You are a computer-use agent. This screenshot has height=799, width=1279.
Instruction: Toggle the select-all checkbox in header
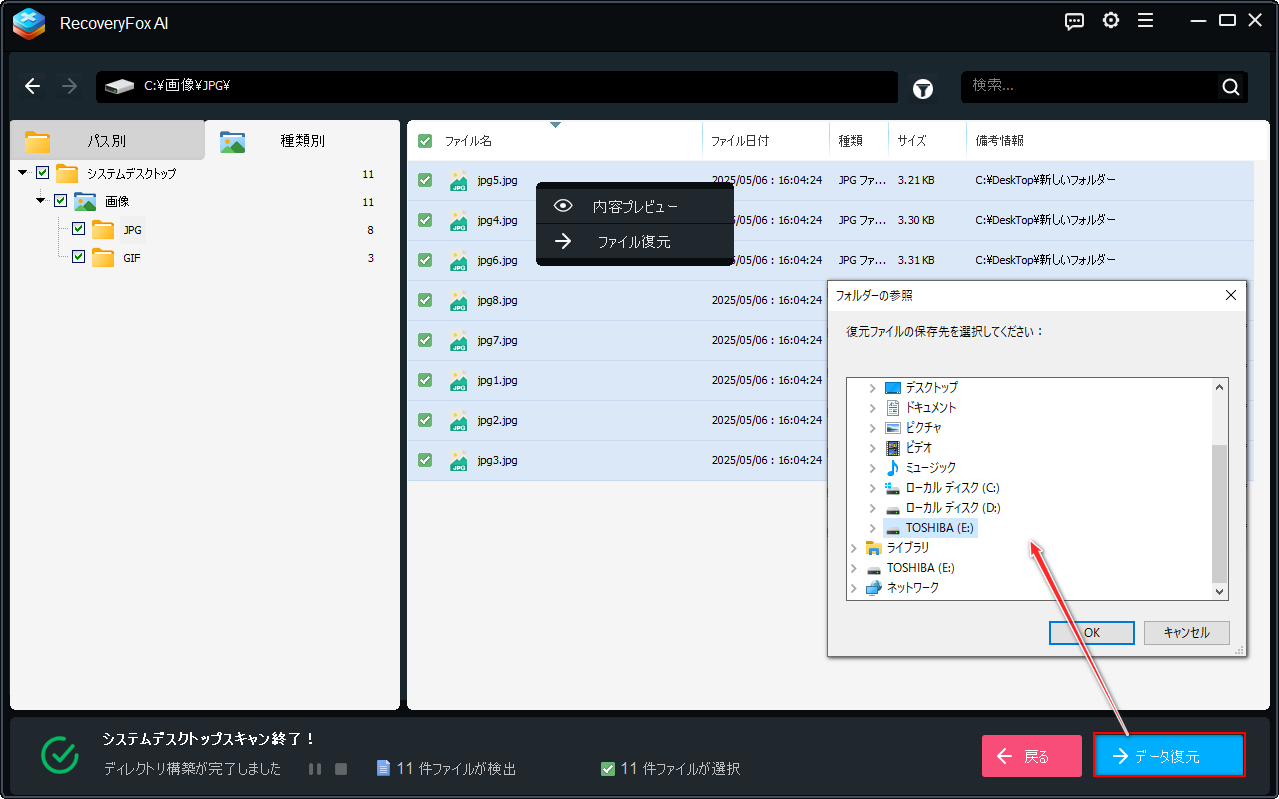tap(425, 141)
